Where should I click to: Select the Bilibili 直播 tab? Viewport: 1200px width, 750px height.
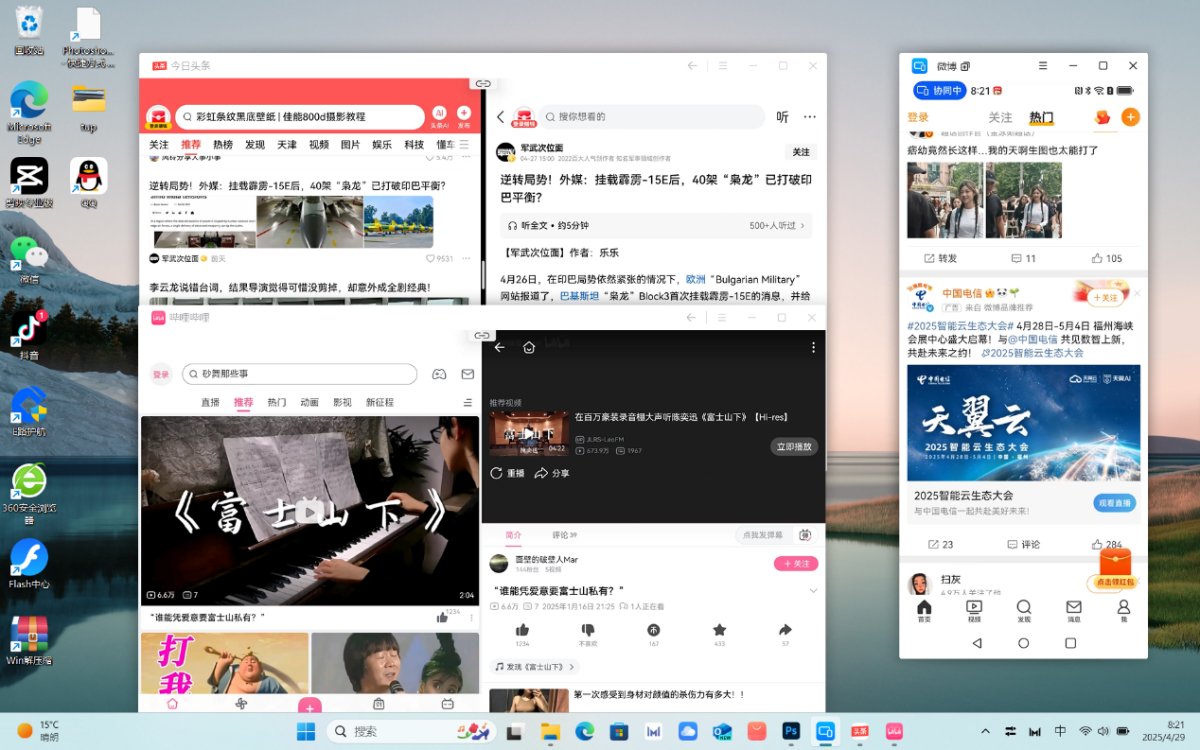pyautogui.click(x=210, y=403)
